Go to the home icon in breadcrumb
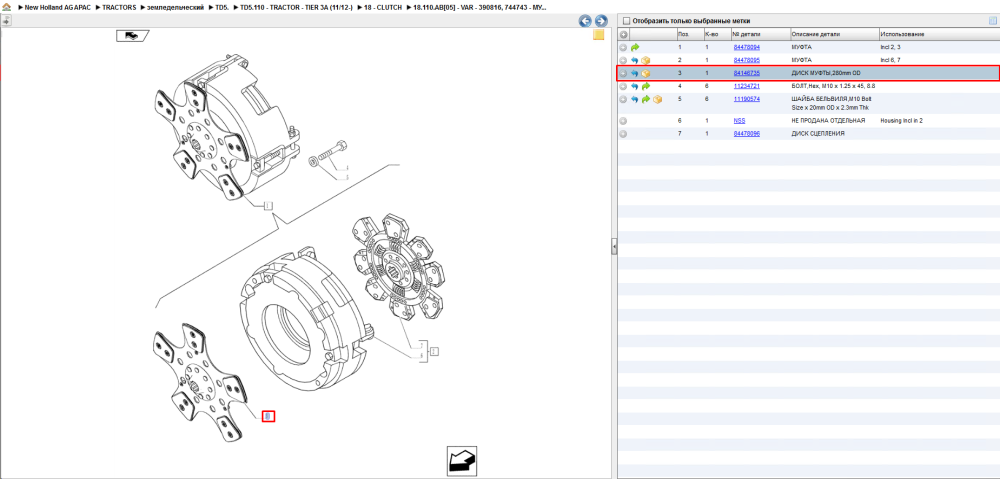1000x479 pixels. (6, 7)
